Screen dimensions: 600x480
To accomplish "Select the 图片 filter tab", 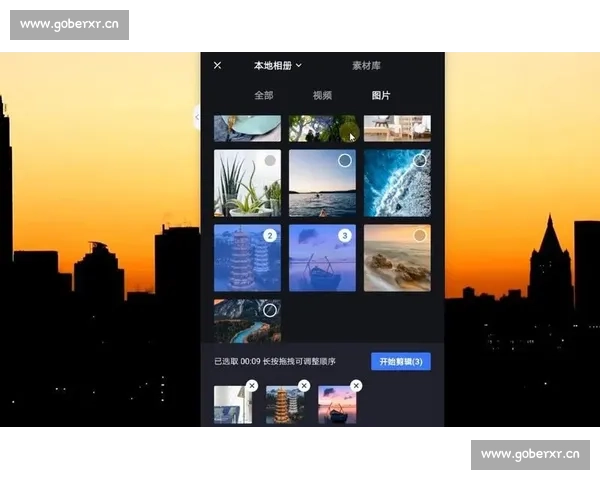I will pos(381,96).
